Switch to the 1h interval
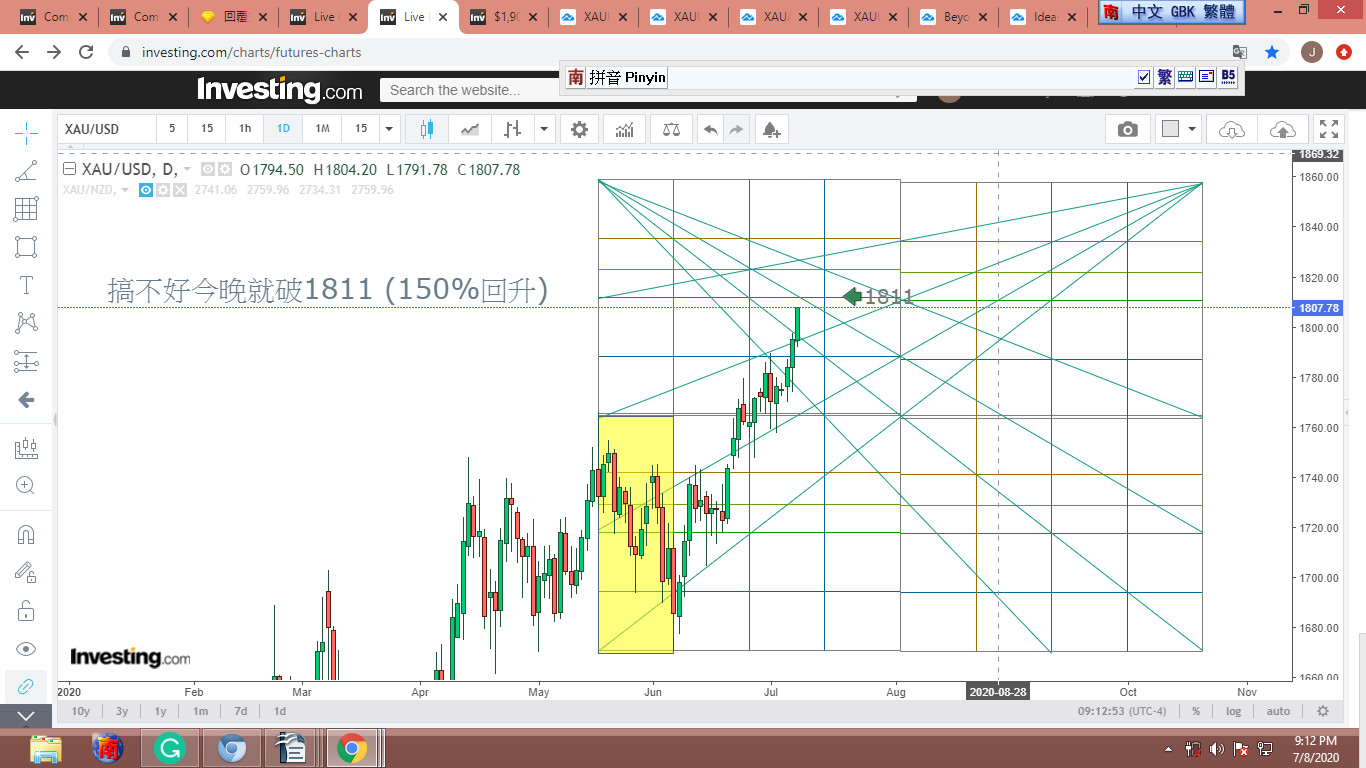The width and height of the screenshot is (1366, 768). tap(245, 129)
